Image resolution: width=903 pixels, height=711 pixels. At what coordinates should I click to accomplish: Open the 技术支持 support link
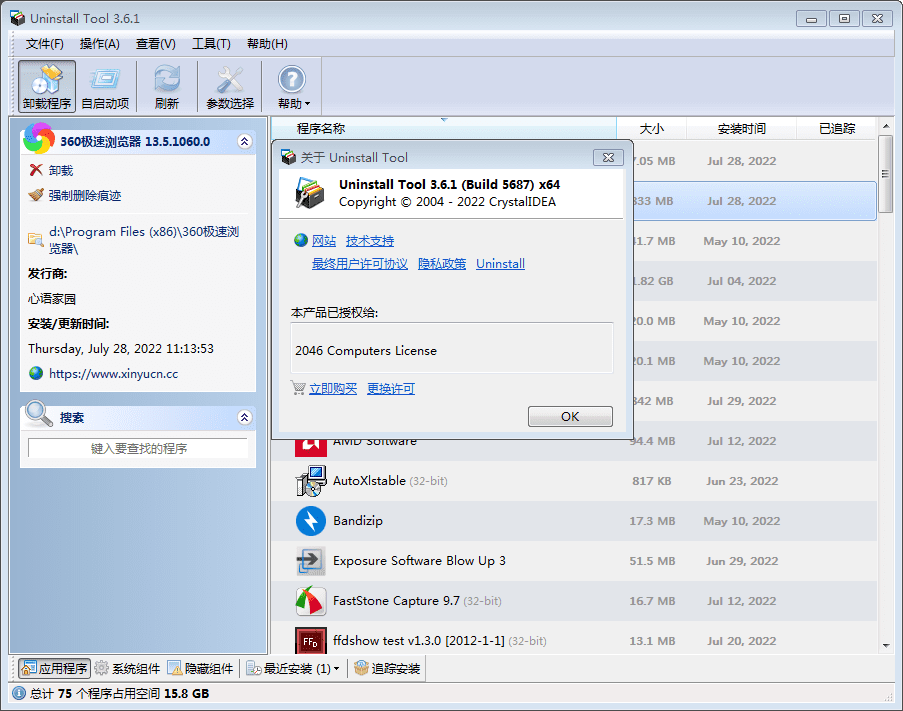click(370, 241)
